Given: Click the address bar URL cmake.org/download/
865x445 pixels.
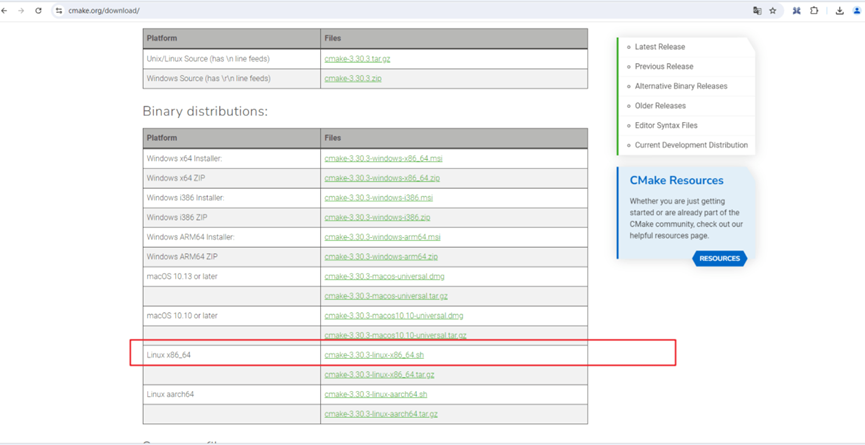Looking at the screenshot, I should (104, 10).
